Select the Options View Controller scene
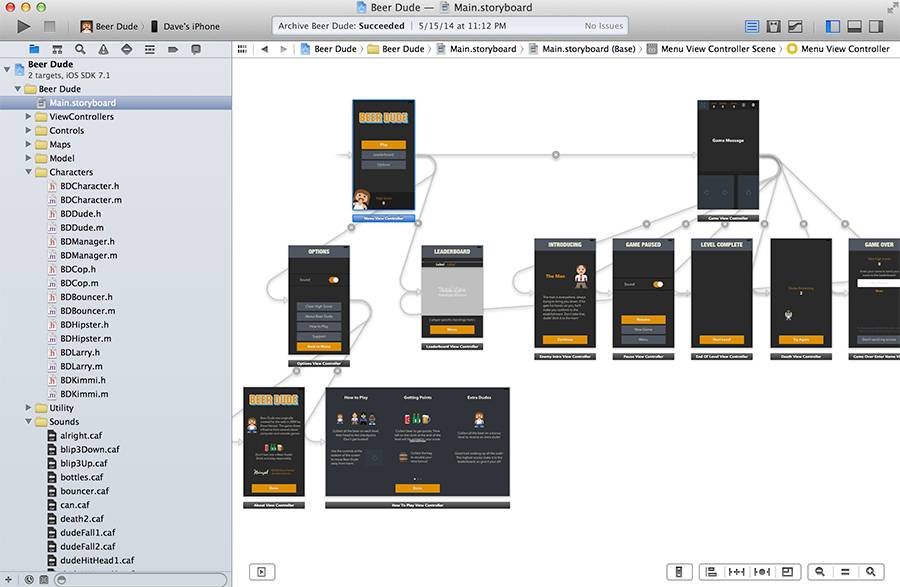This screenshot has height=587, width=900. (x=319, y=300)
